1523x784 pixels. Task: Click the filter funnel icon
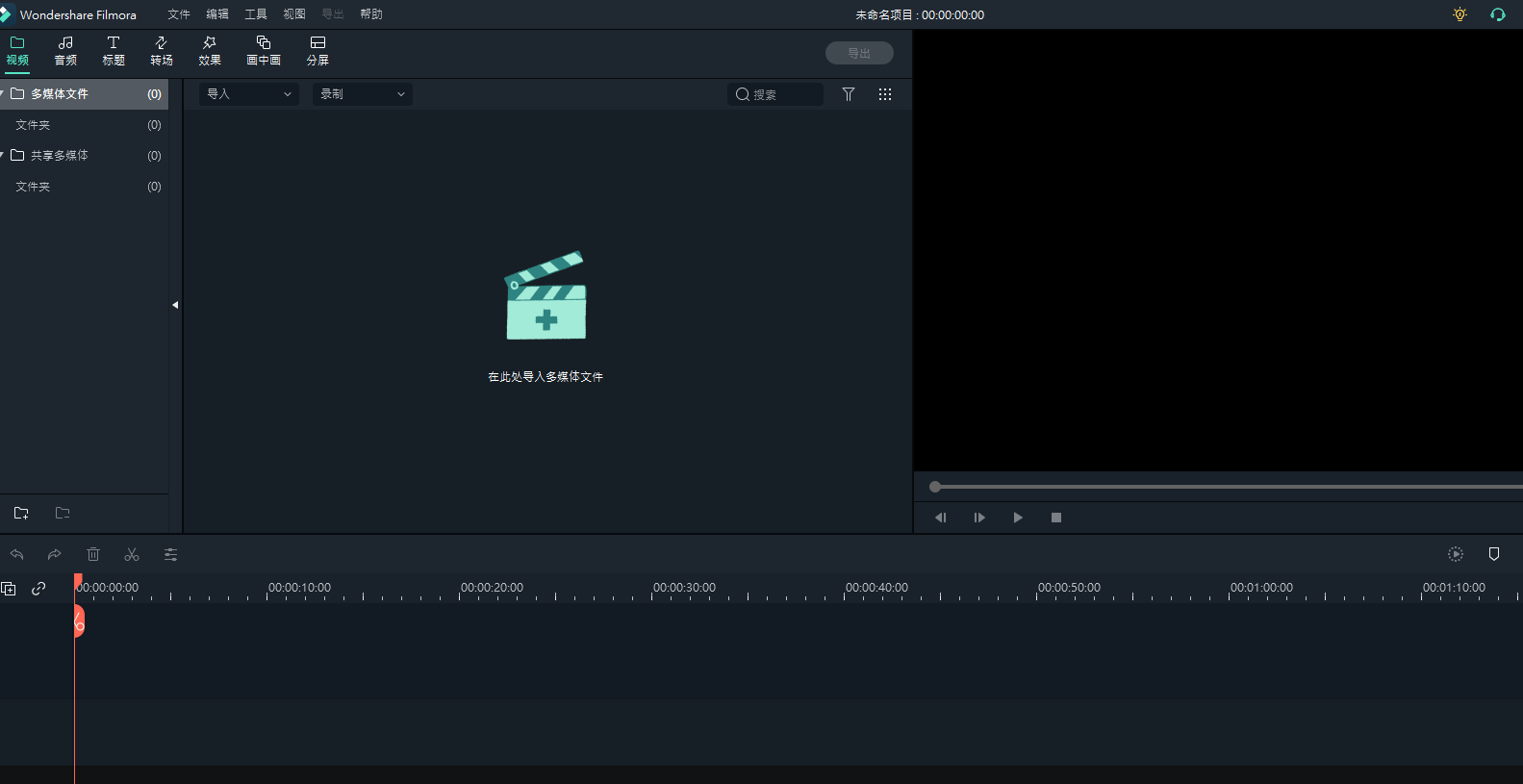pos(849,94)
